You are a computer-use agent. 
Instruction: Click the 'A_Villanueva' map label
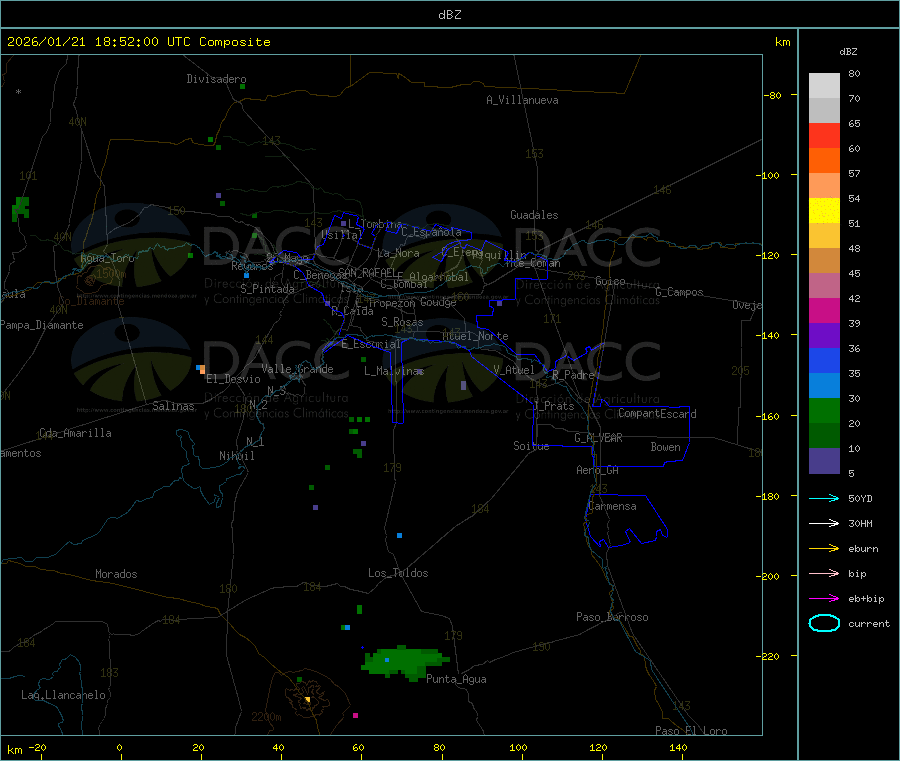click(522, 100)
